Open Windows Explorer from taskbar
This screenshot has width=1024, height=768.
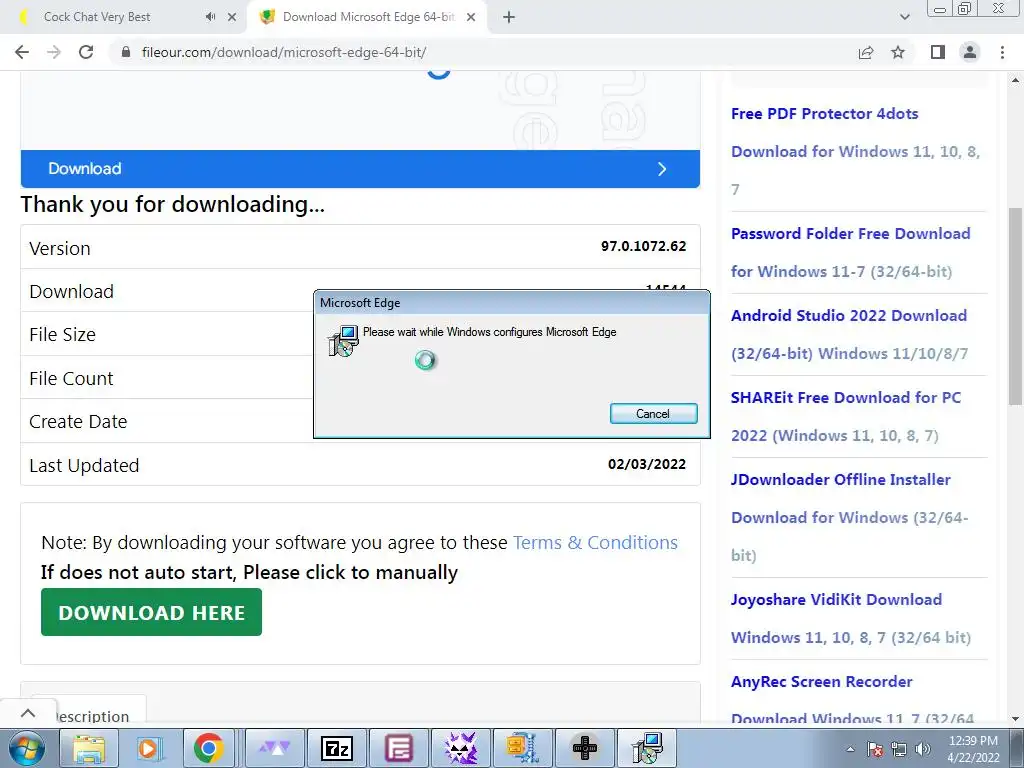[89, 748]
